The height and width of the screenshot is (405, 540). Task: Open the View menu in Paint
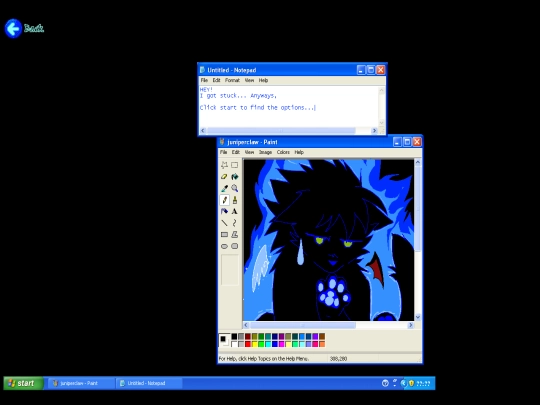point(249,152)
